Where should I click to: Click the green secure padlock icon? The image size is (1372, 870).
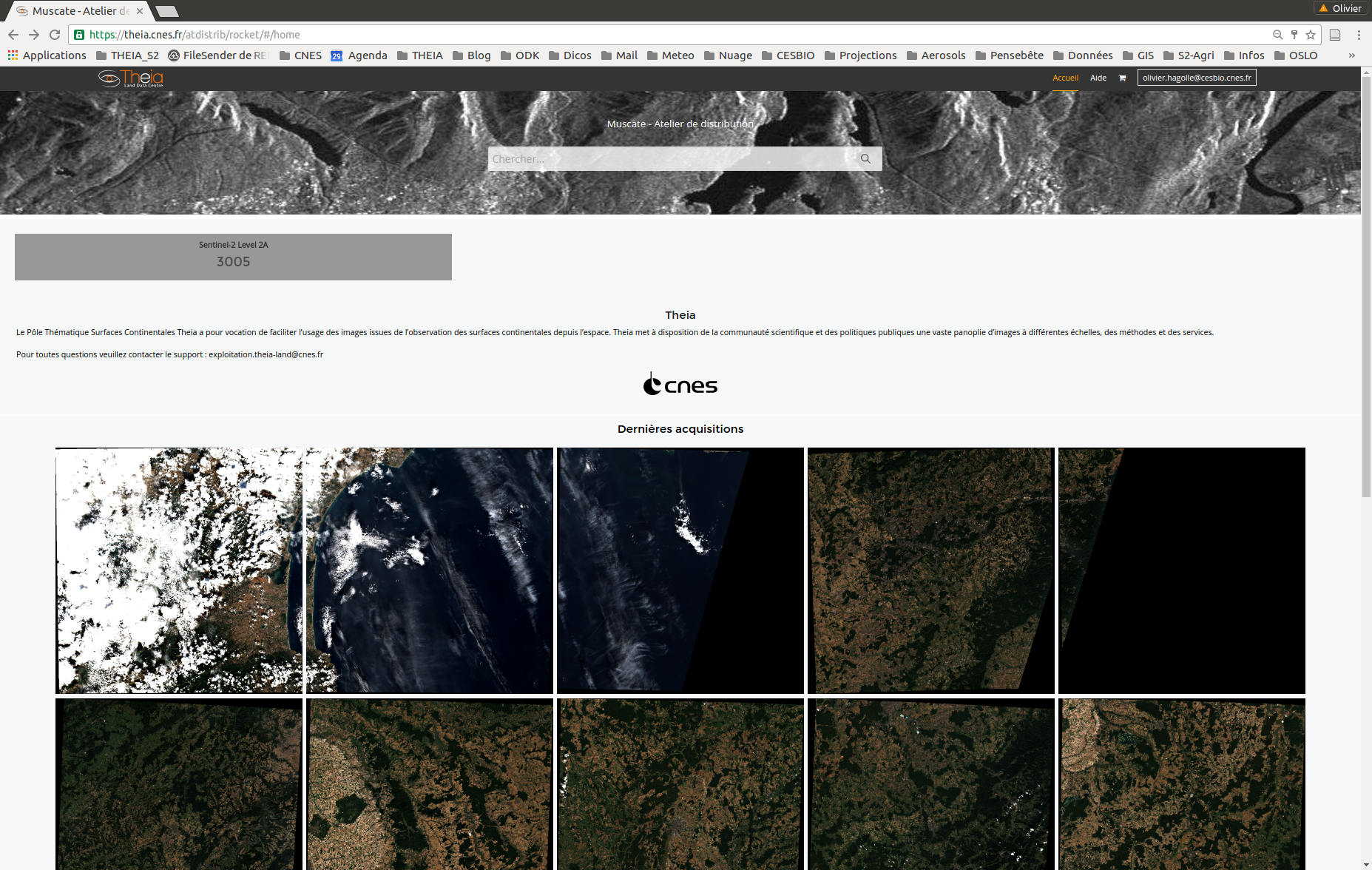(x=79, y=35)
